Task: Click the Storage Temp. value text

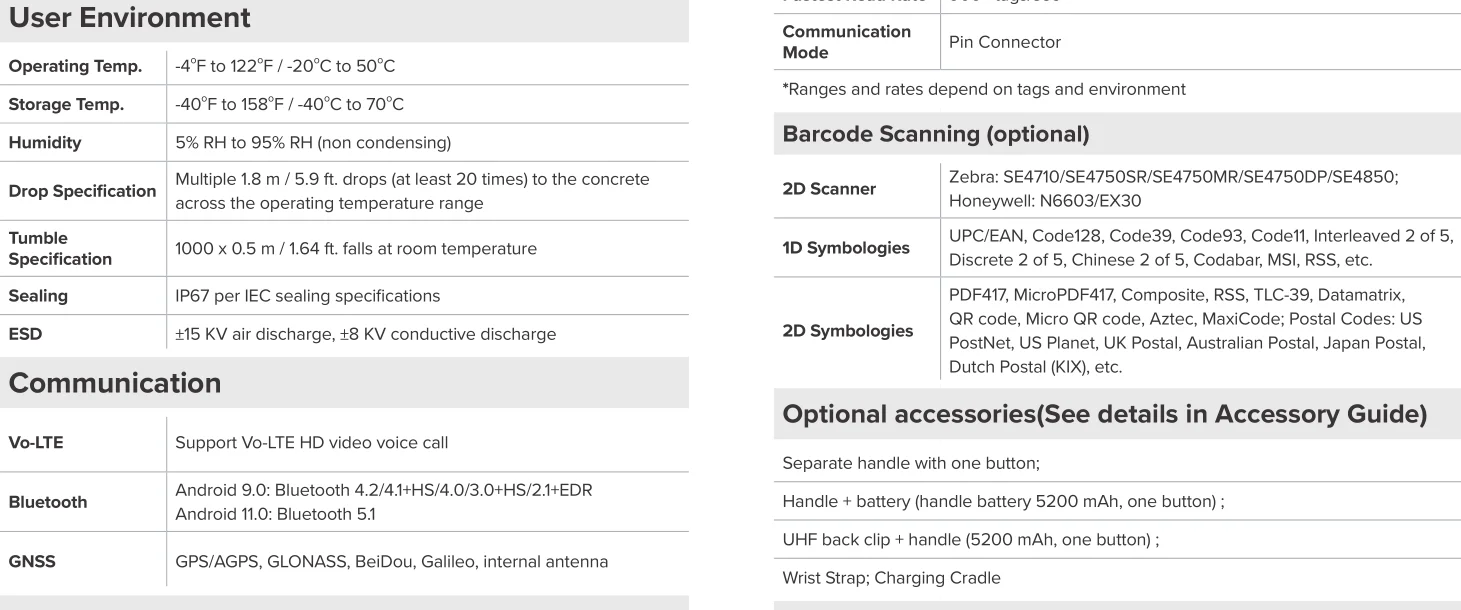Action: tap(289, 105)
